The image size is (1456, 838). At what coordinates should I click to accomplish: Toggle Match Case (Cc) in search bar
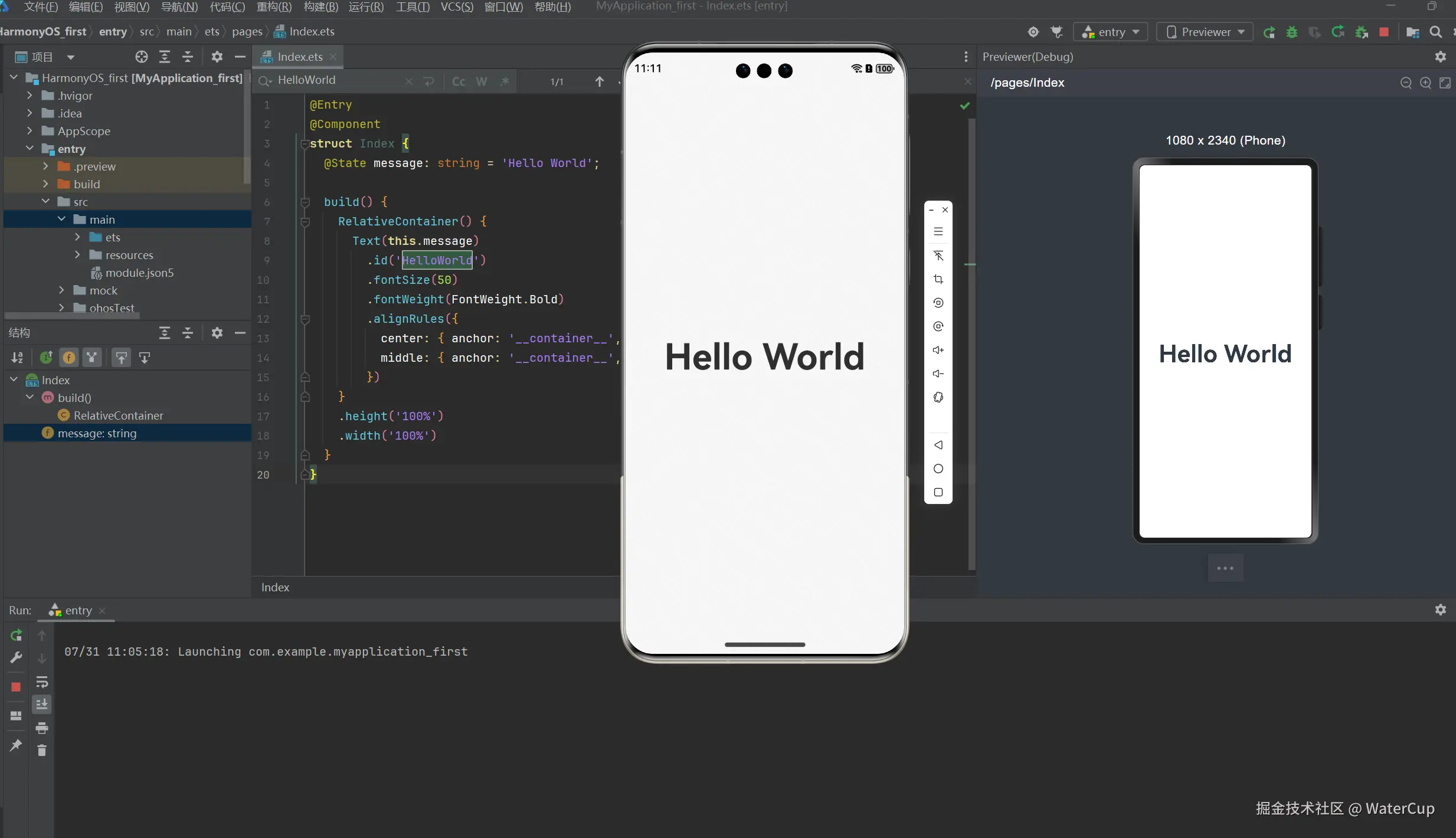pyautogui.click(x=458, y=81)
